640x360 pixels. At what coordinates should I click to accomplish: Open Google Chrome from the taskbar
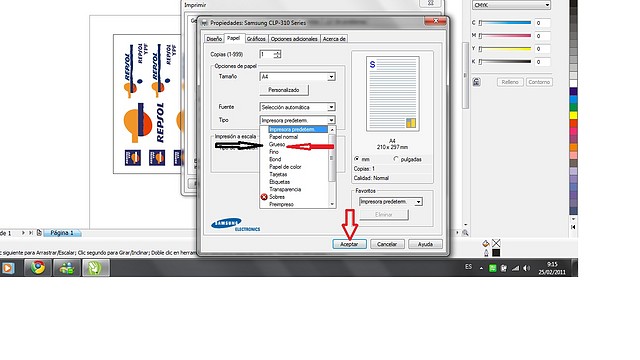[x=38, y=268]
